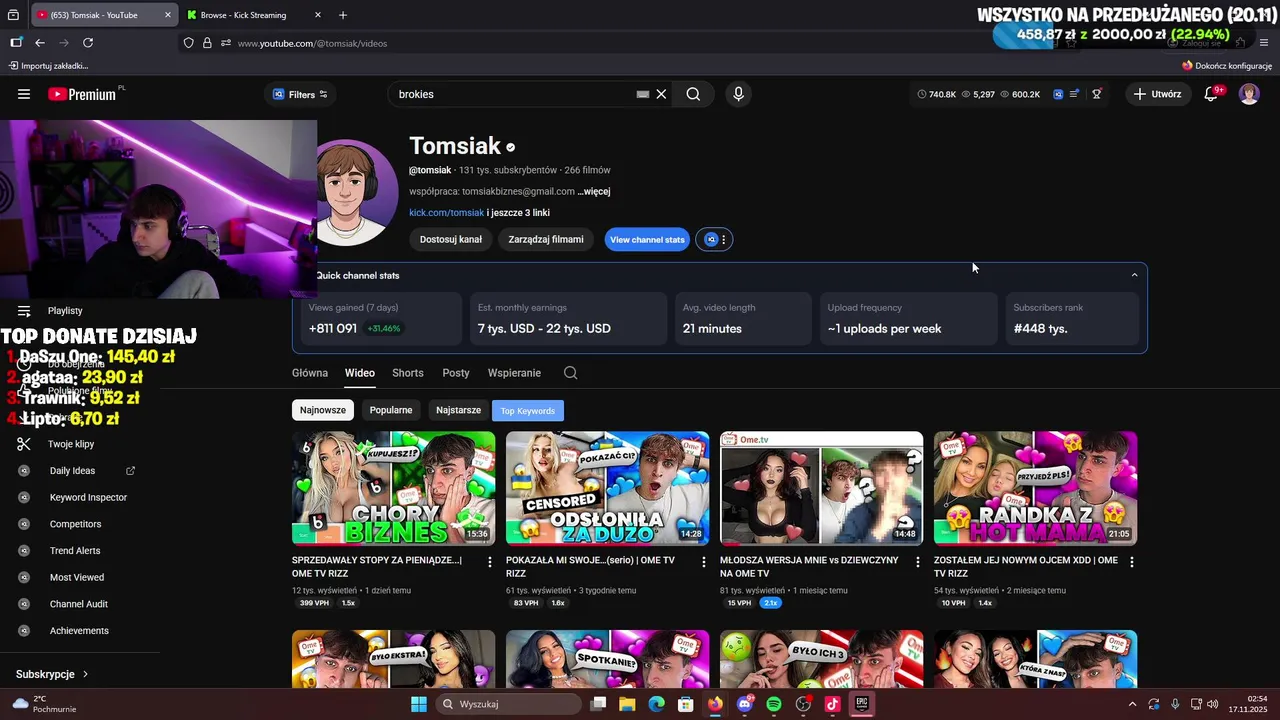Start voice search with microphone
This screenshot has width=1280, height=720.
point(738,94)
